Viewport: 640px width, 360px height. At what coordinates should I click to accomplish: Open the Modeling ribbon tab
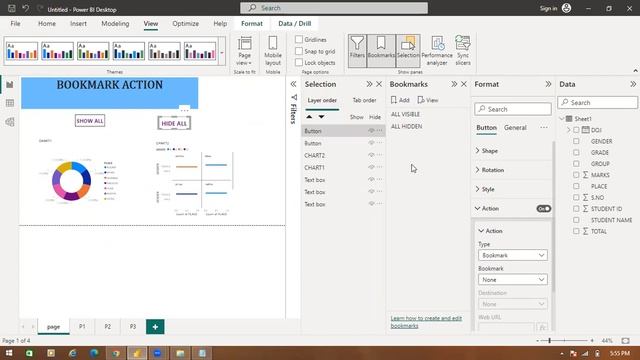pos(115,24)
